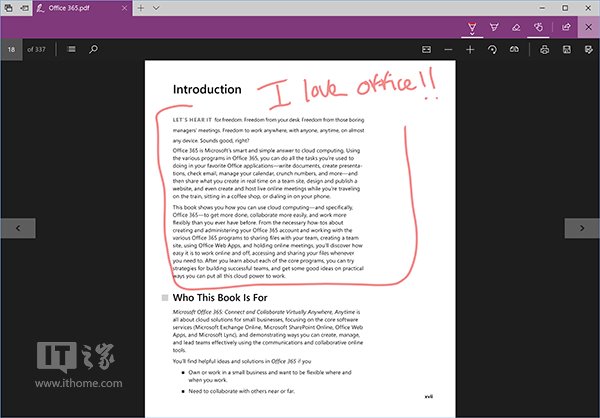Click the save as pencil icon
This screenshot has width=600, height=418.
589,49
